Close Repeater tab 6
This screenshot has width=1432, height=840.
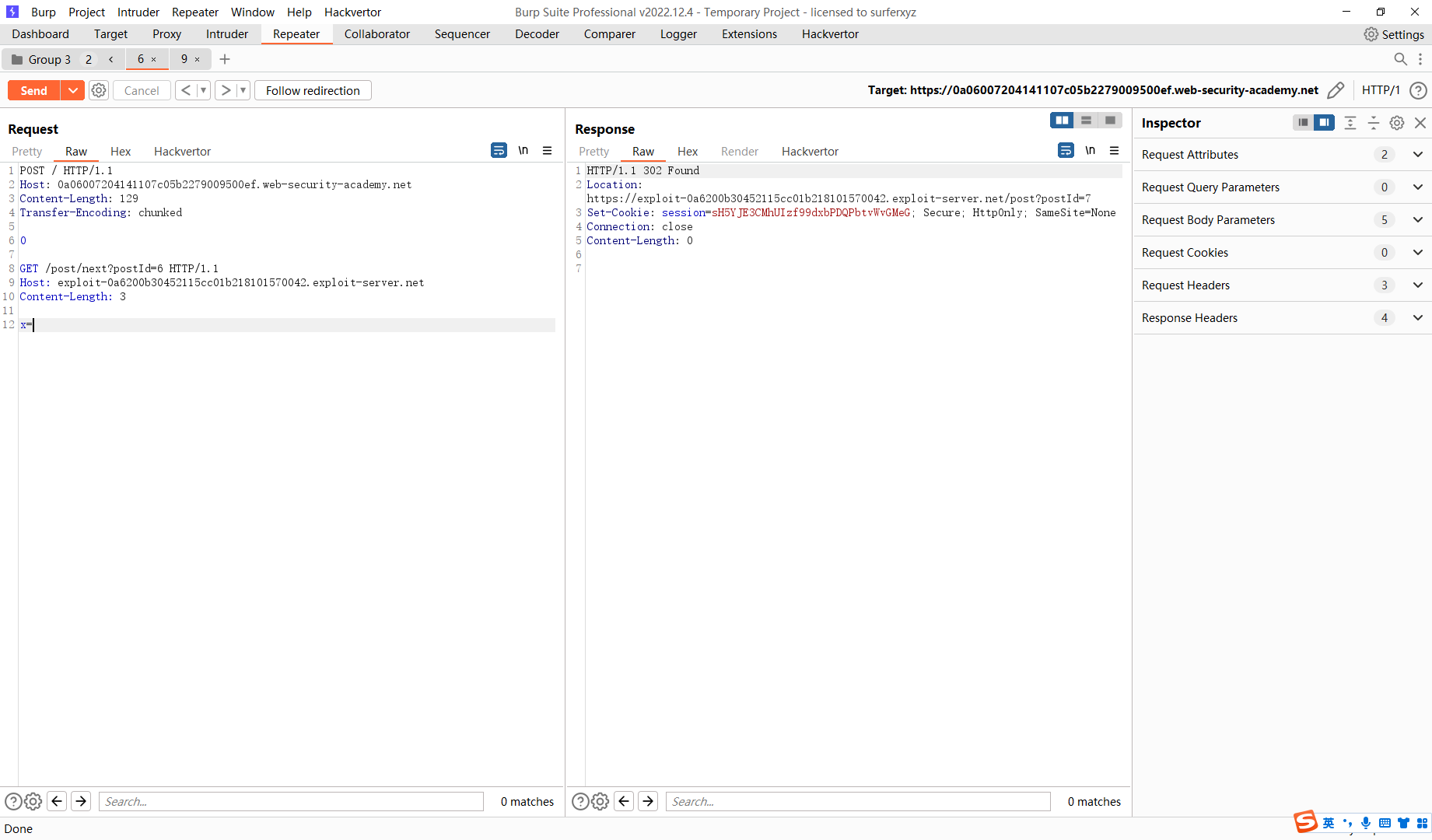pyautogui.click(x=154, y=59)
